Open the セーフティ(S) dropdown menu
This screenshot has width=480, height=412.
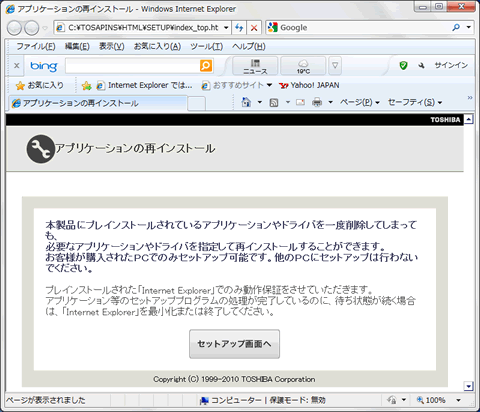tap(415, 102)
